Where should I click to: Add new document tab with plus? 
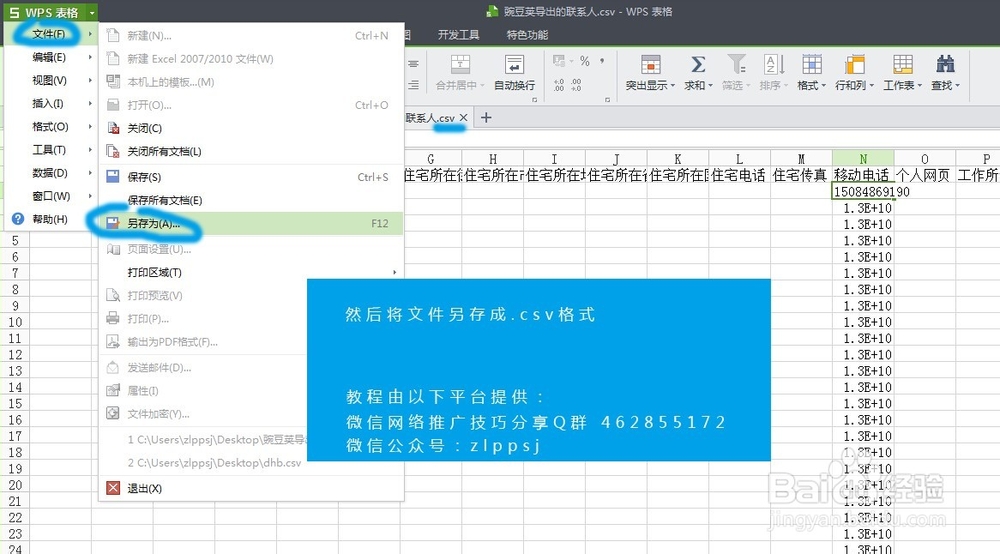click(486, 117)
